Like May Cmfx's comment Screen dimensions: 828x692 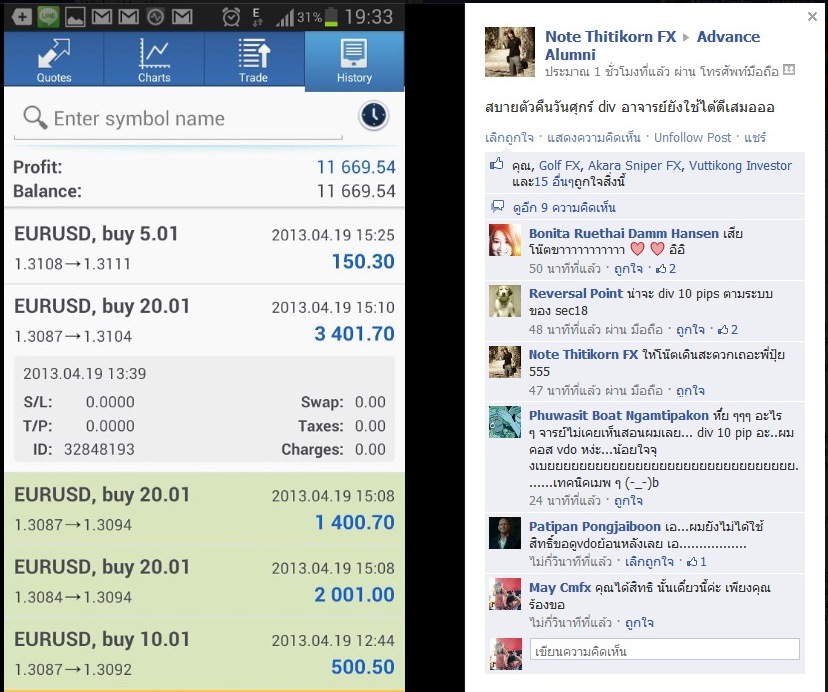(x=639, y=623)
